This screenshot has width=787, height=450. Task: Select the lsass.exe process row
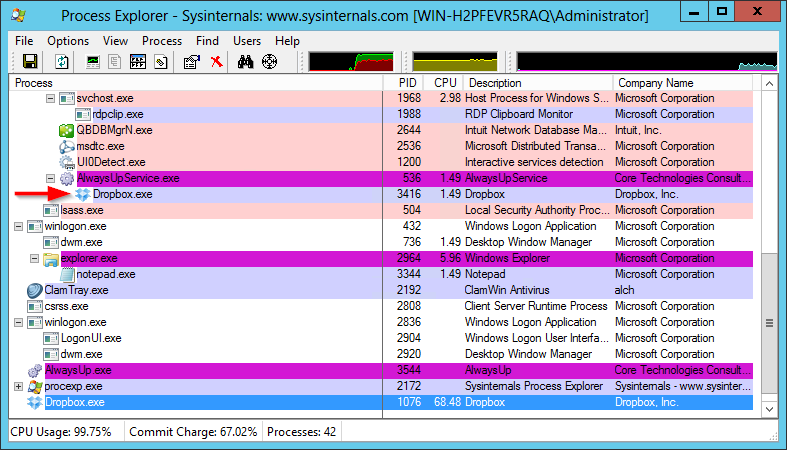[x=381, y=210]
